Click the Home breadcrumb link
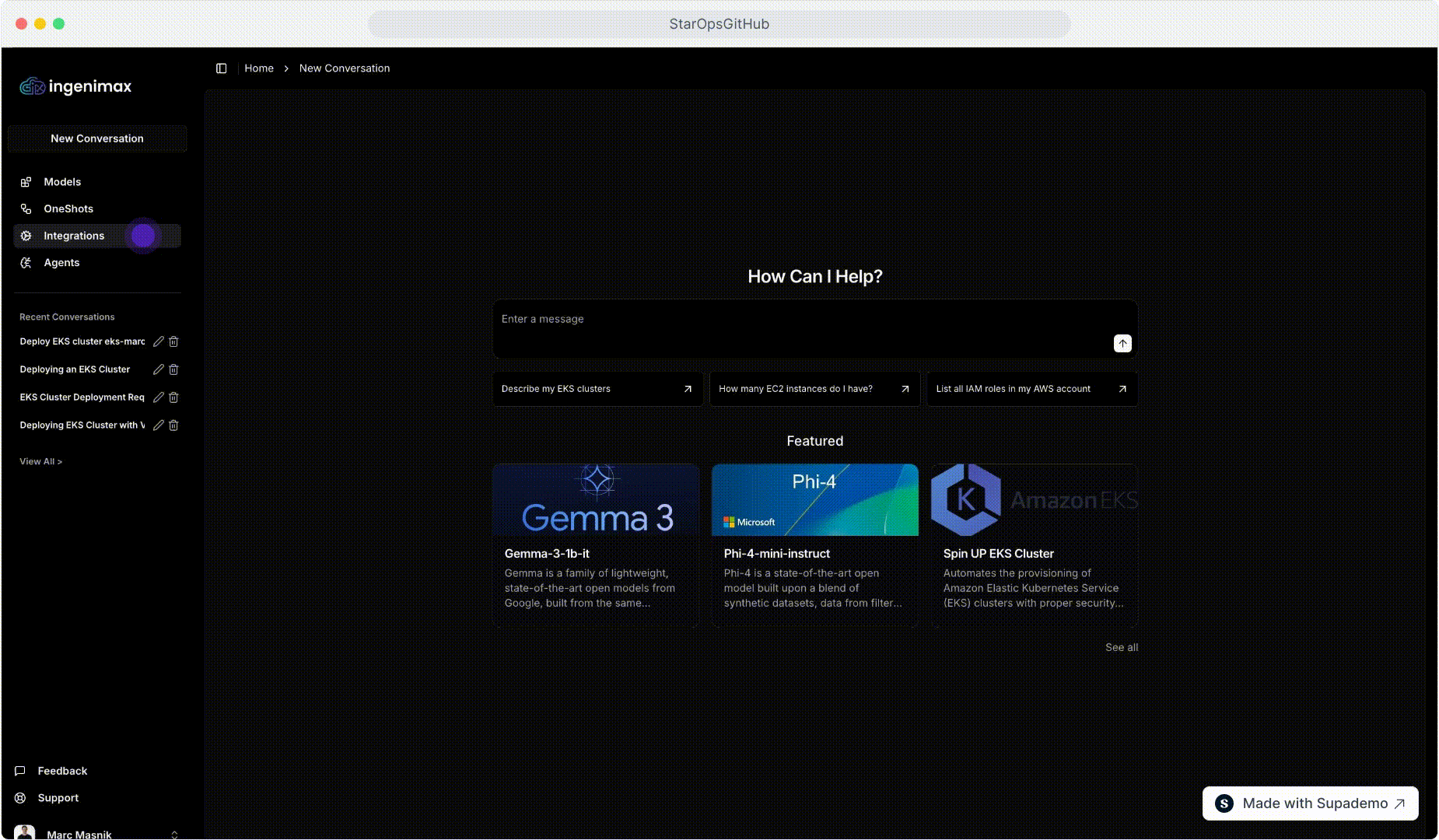The image size is (1439, 840). tap(259, 68)
